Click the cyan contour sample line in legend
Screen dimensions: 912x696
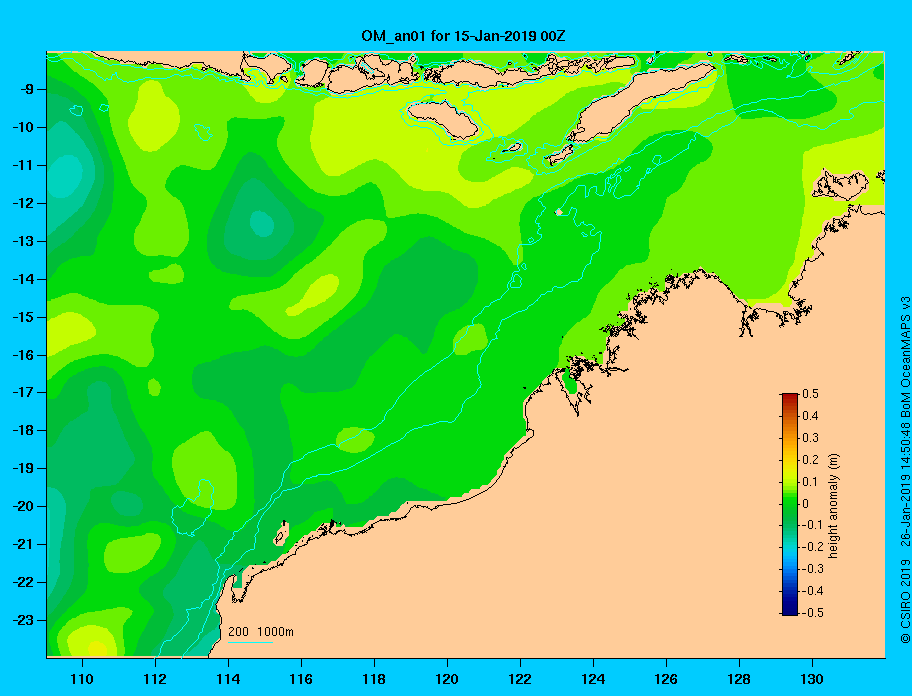[250, 642]
